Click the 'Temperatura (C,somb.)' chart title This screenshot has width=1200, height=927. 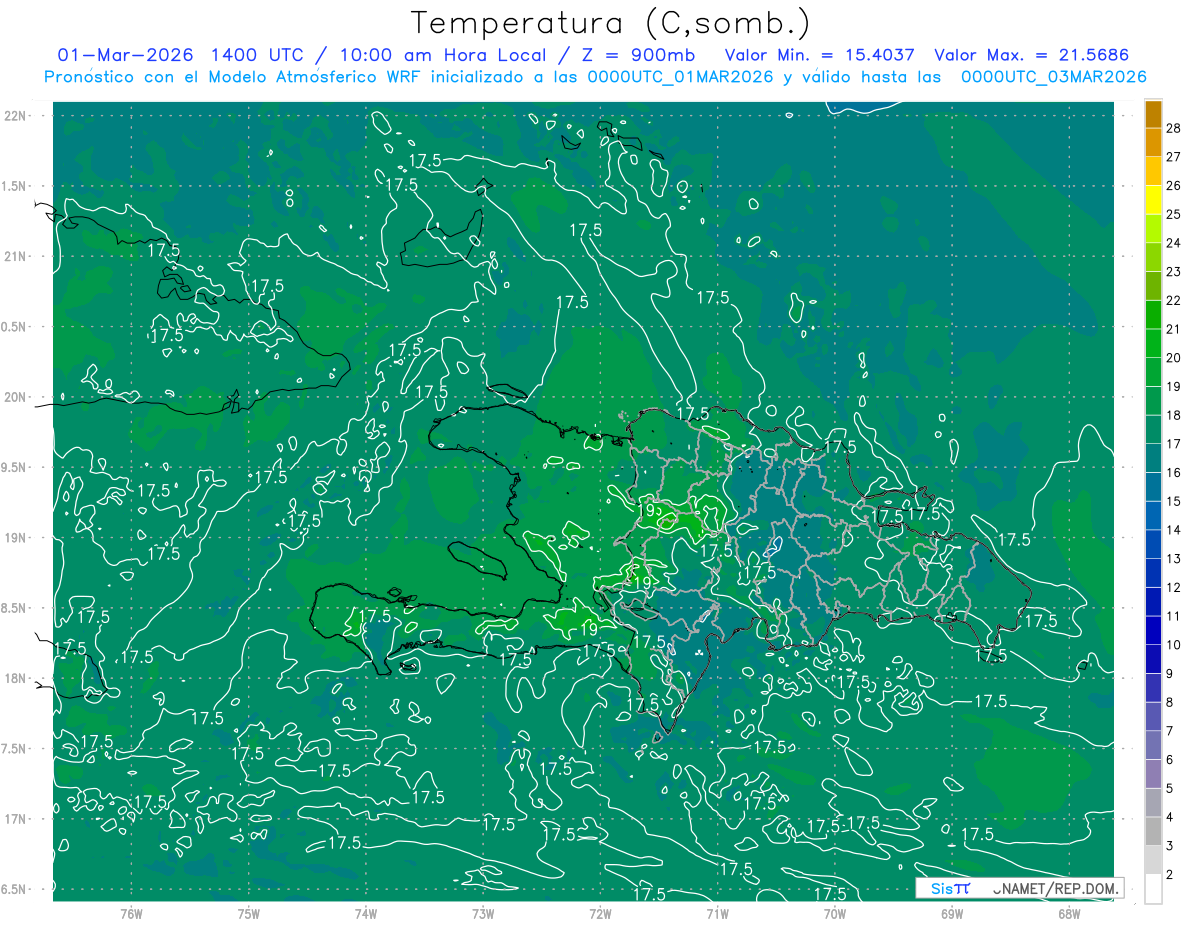pyautogui.click(x=611, y=23)
